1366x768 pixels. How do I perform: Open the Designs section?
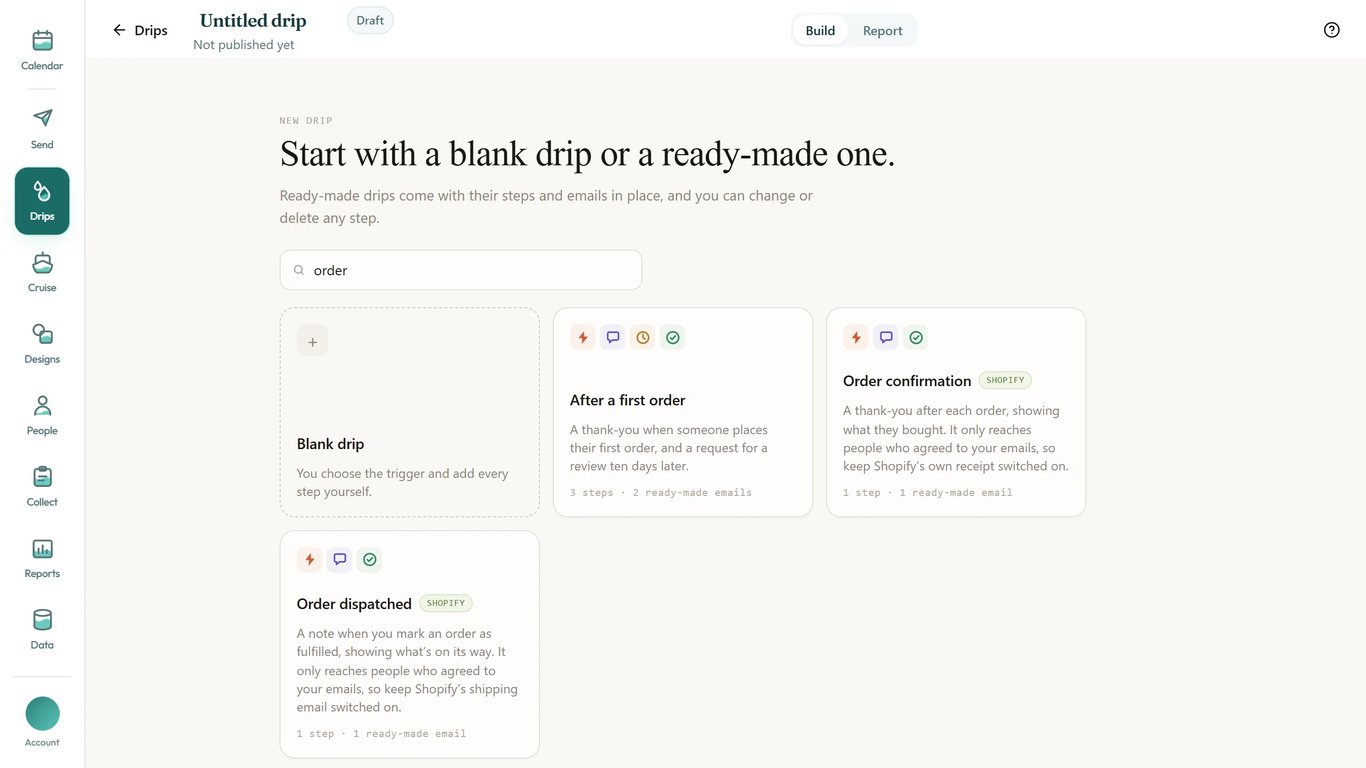click(x=42, y=344)
